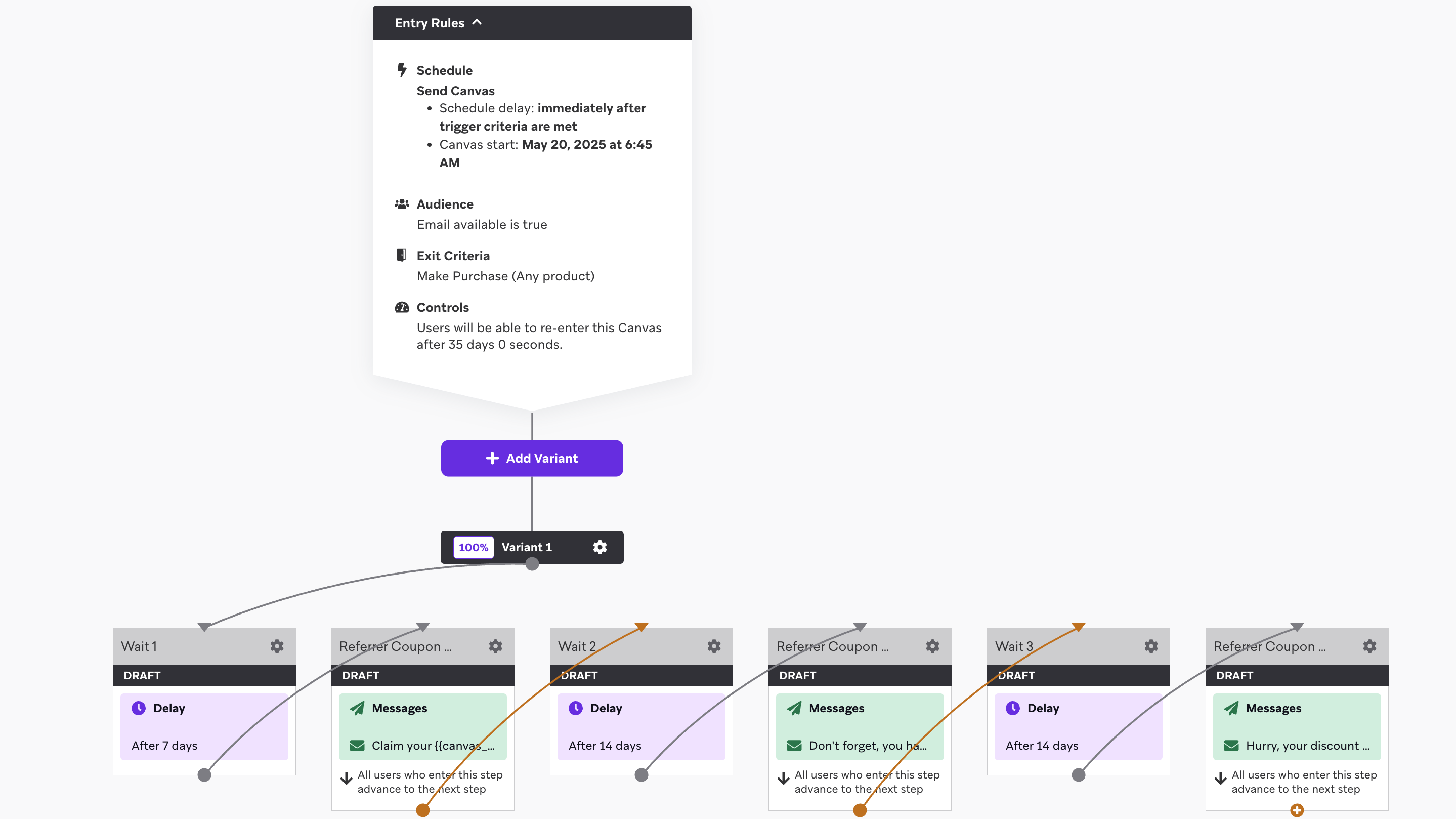Collapse the Entry Rules panel chevron

tap(477, 22)
